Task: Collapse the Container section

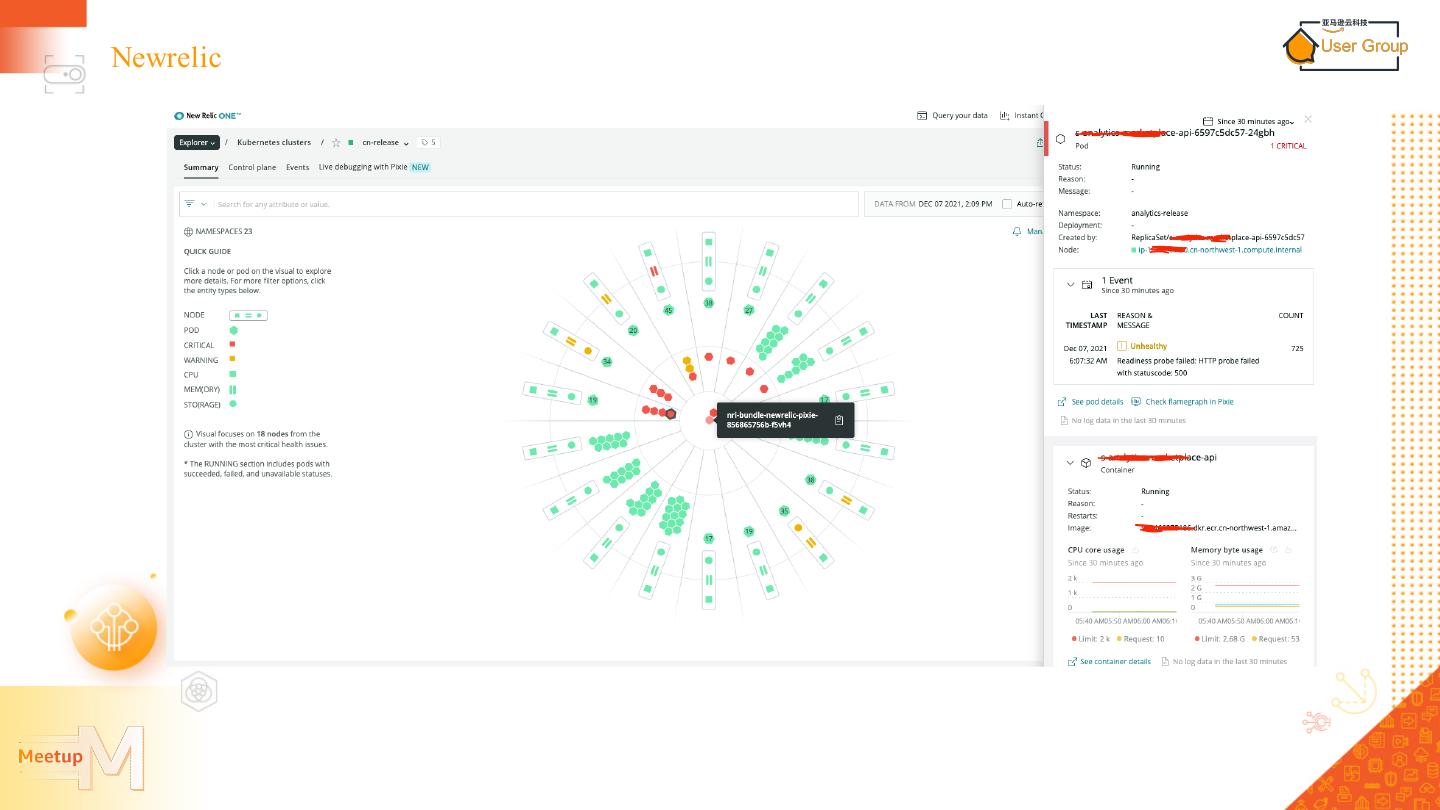Action: tap(1070, 463)
